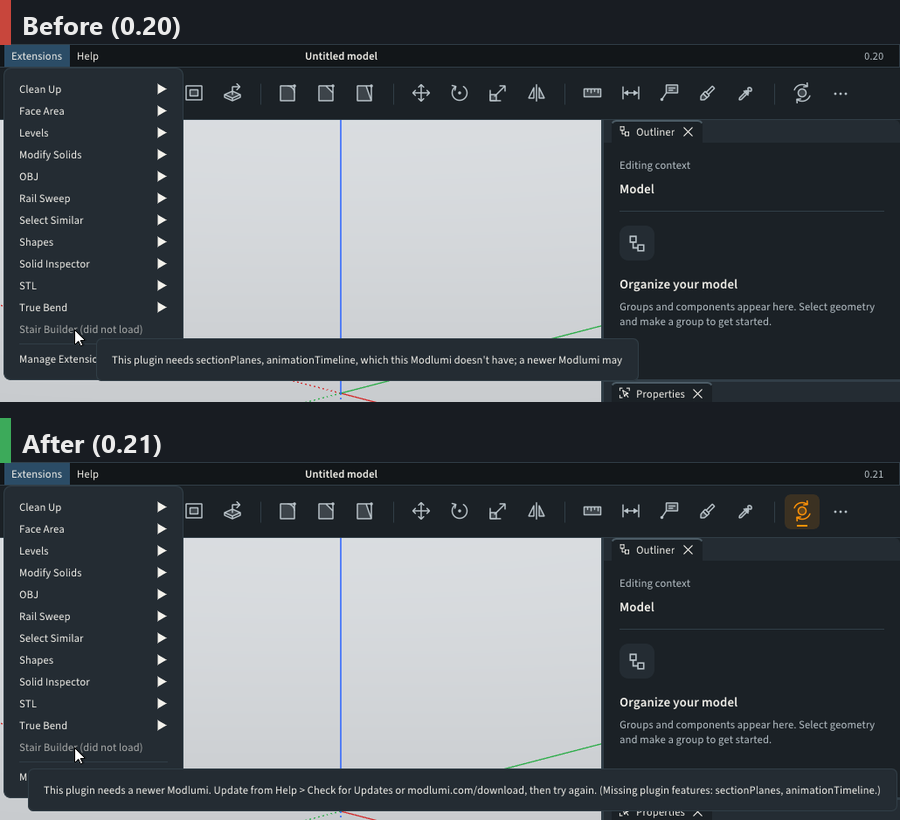Select the Paint brush tool in the Before panel
The width and height of the screenshot is (900, 820).
point(707,93)
